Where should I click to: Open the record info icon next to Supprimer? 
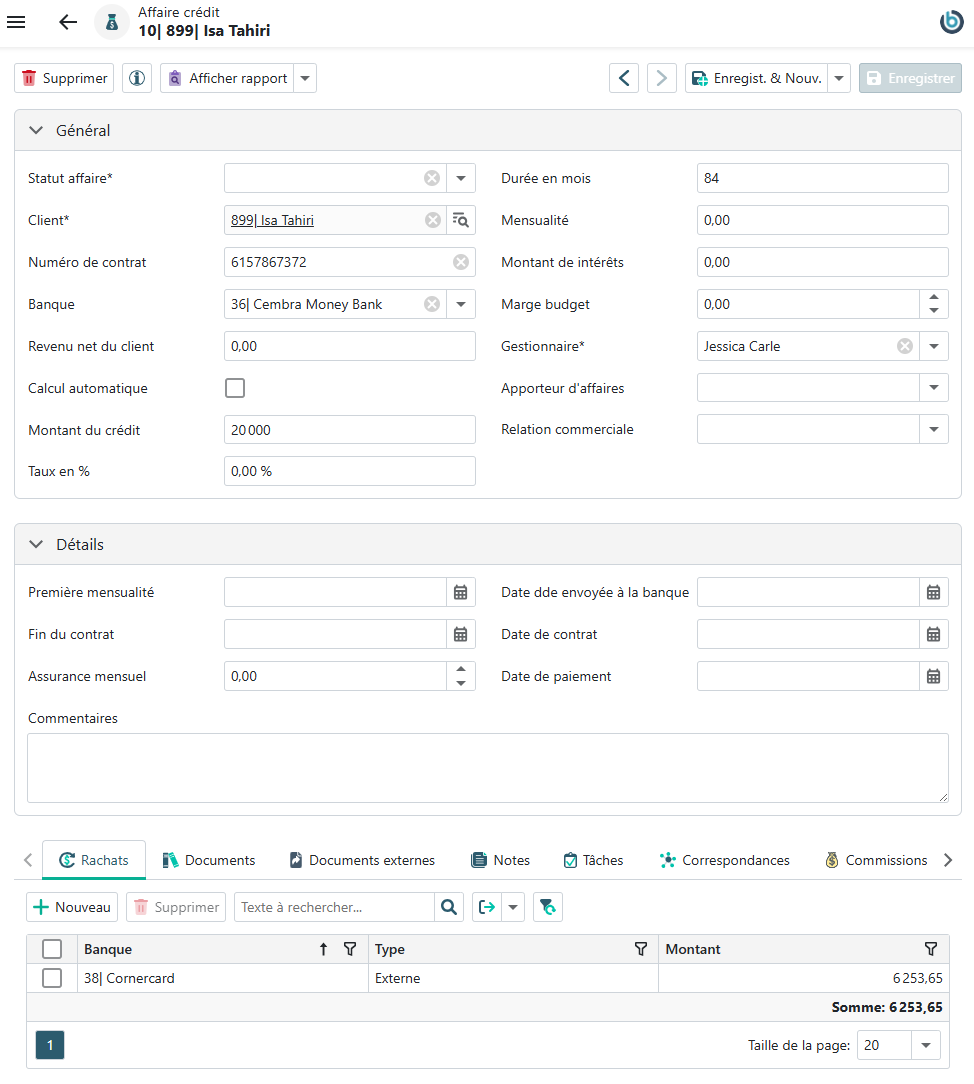click(x=137, y=78)
